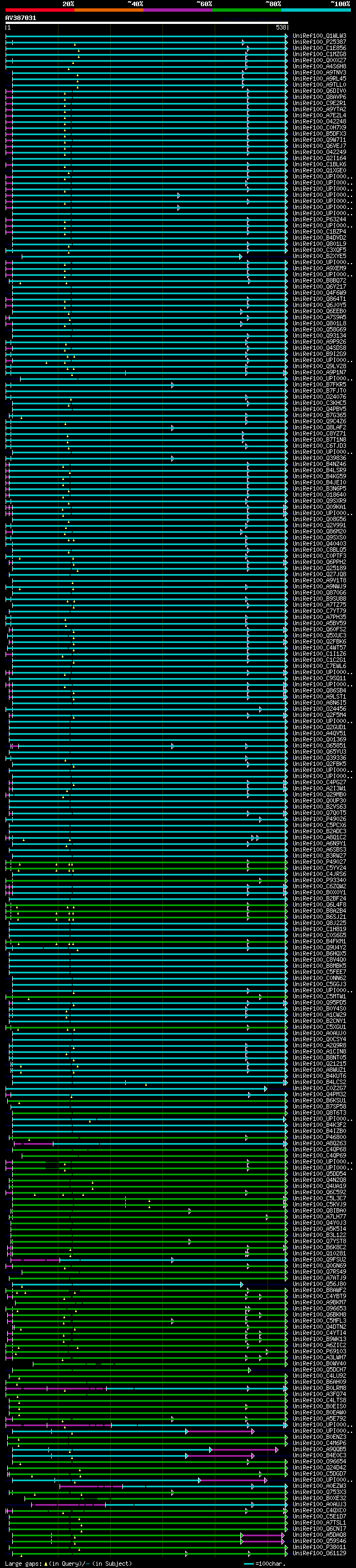Click the white query sequence ruler bar
356x1568 pixels.
point(146,22)
